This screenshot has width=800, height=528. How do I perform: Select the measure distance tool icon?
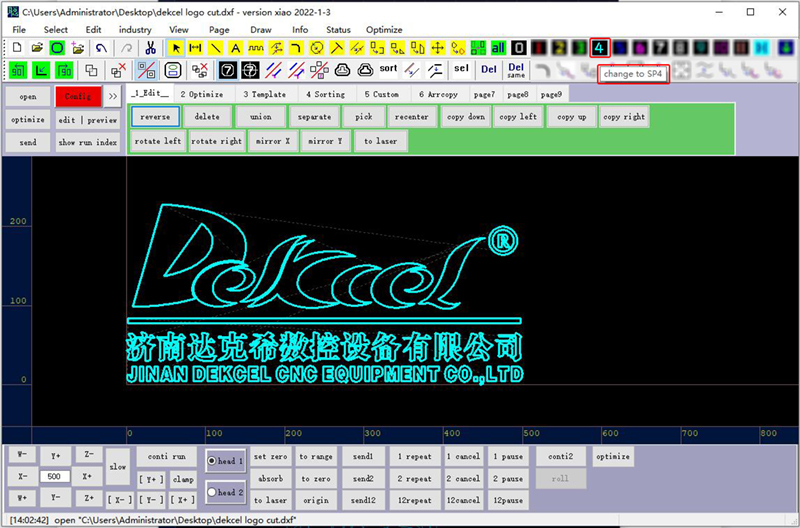[195, 48]
